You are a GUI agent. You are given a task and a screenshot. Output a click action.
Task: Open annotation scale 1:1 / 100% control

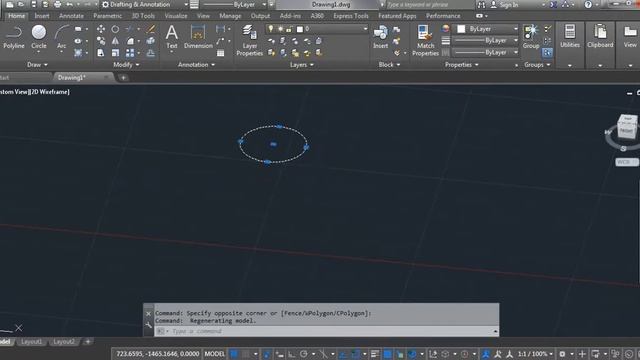[535, 354]
